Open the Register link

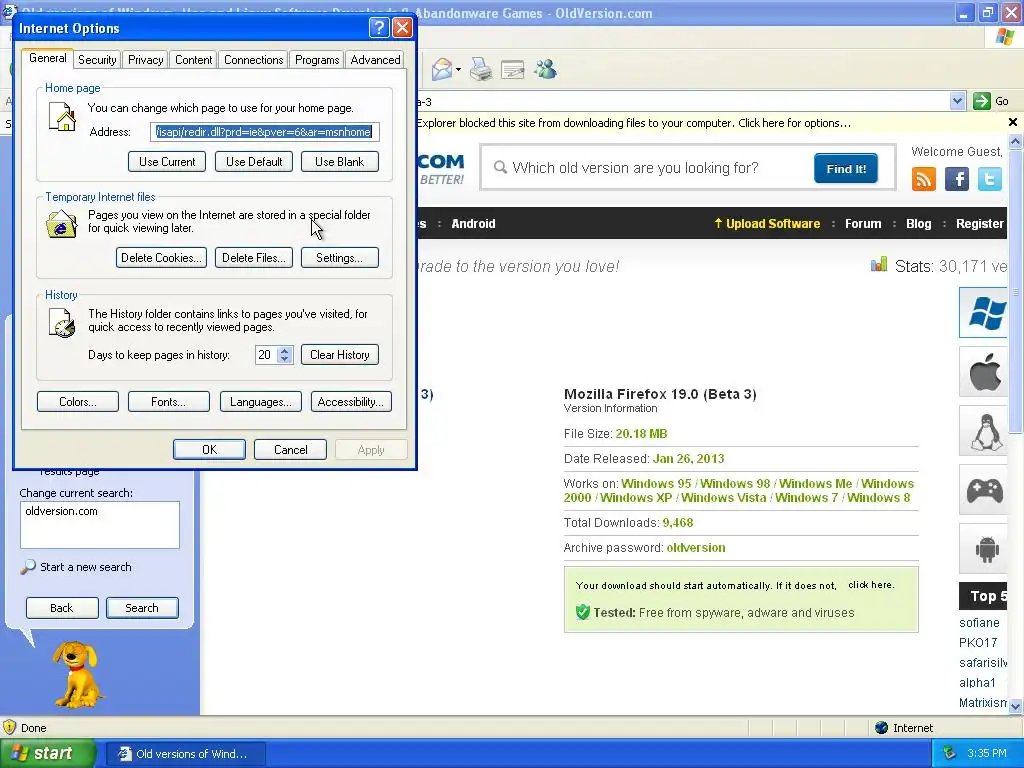click(x=980, y=223)
